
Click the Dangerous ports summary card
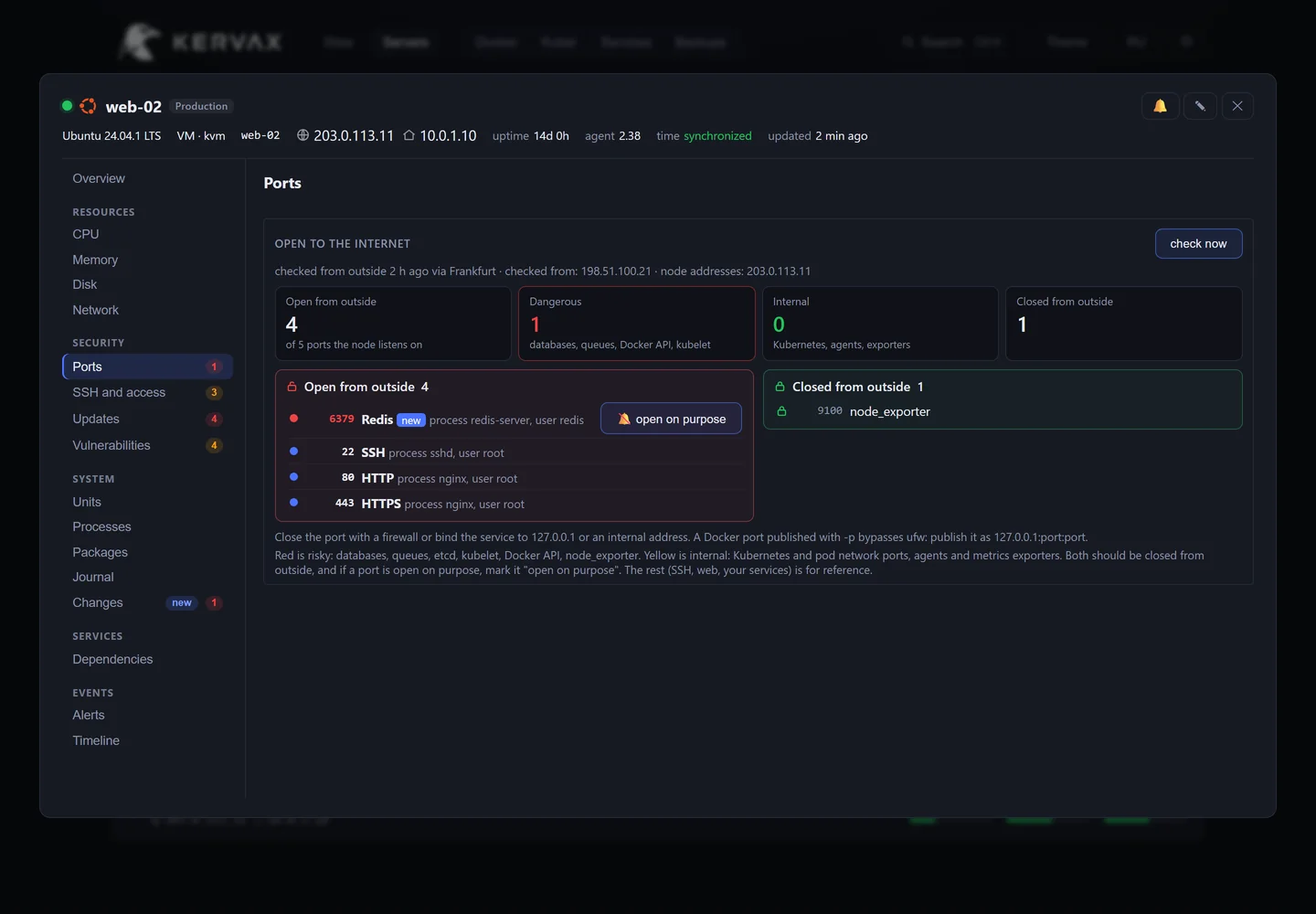click(x=636, y=324)
